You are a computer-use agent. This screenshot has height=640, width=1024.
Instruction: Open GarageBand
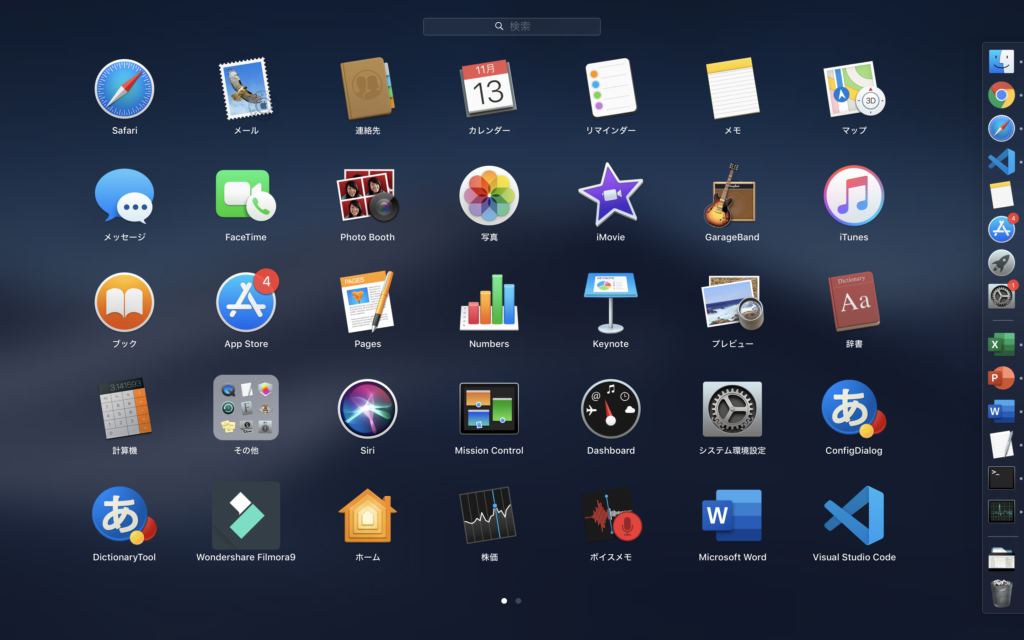click(x=732, y=195)
